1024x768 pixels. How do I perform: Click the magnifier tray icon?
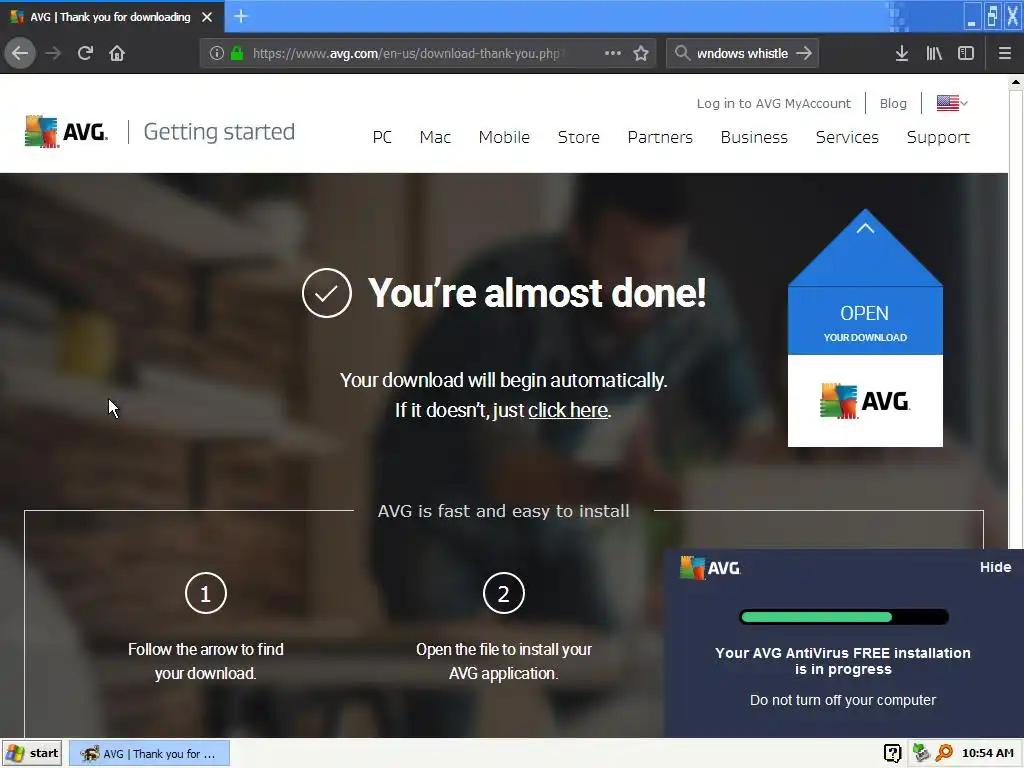(944, 753)
